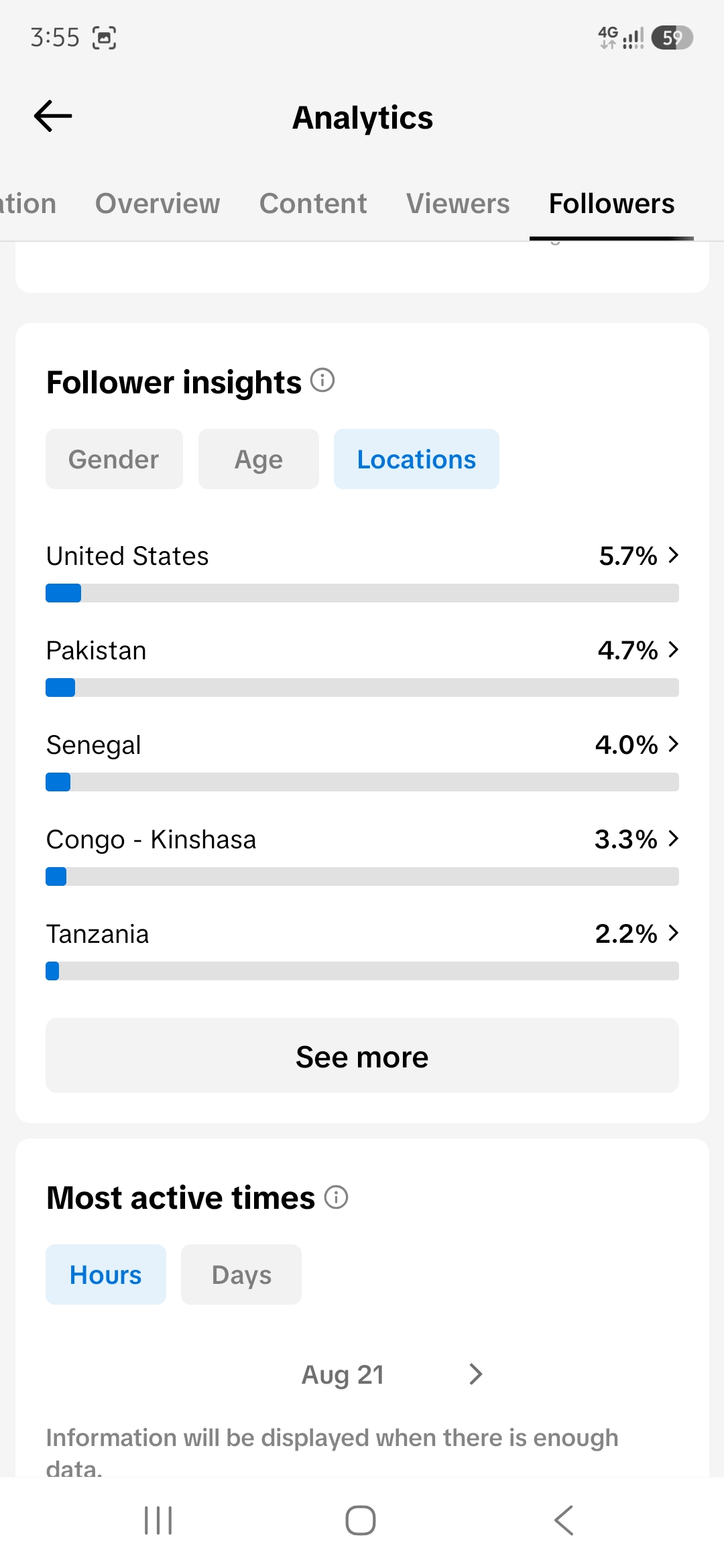The width and height of the screenshot is (724, 1568).
Task: Tap the Android home button icon
Action: (x=361, y=1520)
